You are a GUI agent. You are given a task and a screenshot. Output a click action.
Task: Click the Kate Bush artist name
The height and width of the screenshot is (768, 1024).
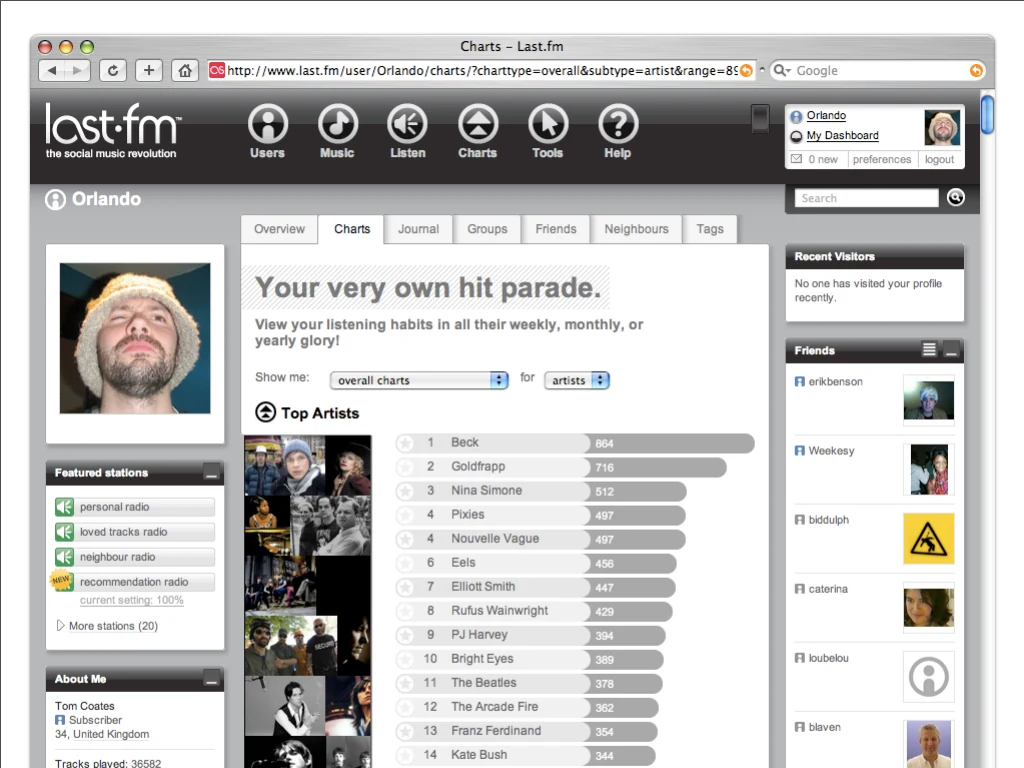pyautogui.click(x=479, y=755)
